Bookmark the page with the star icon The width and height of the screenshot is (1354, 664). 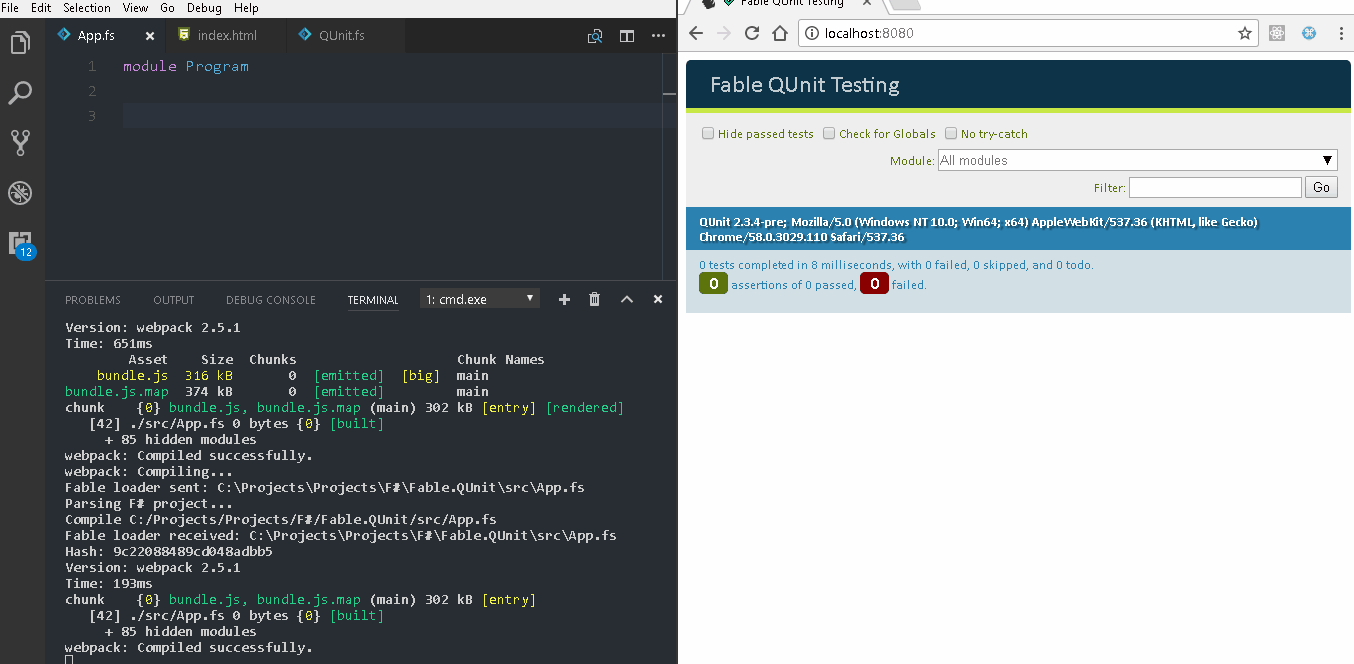[1245, 32]
